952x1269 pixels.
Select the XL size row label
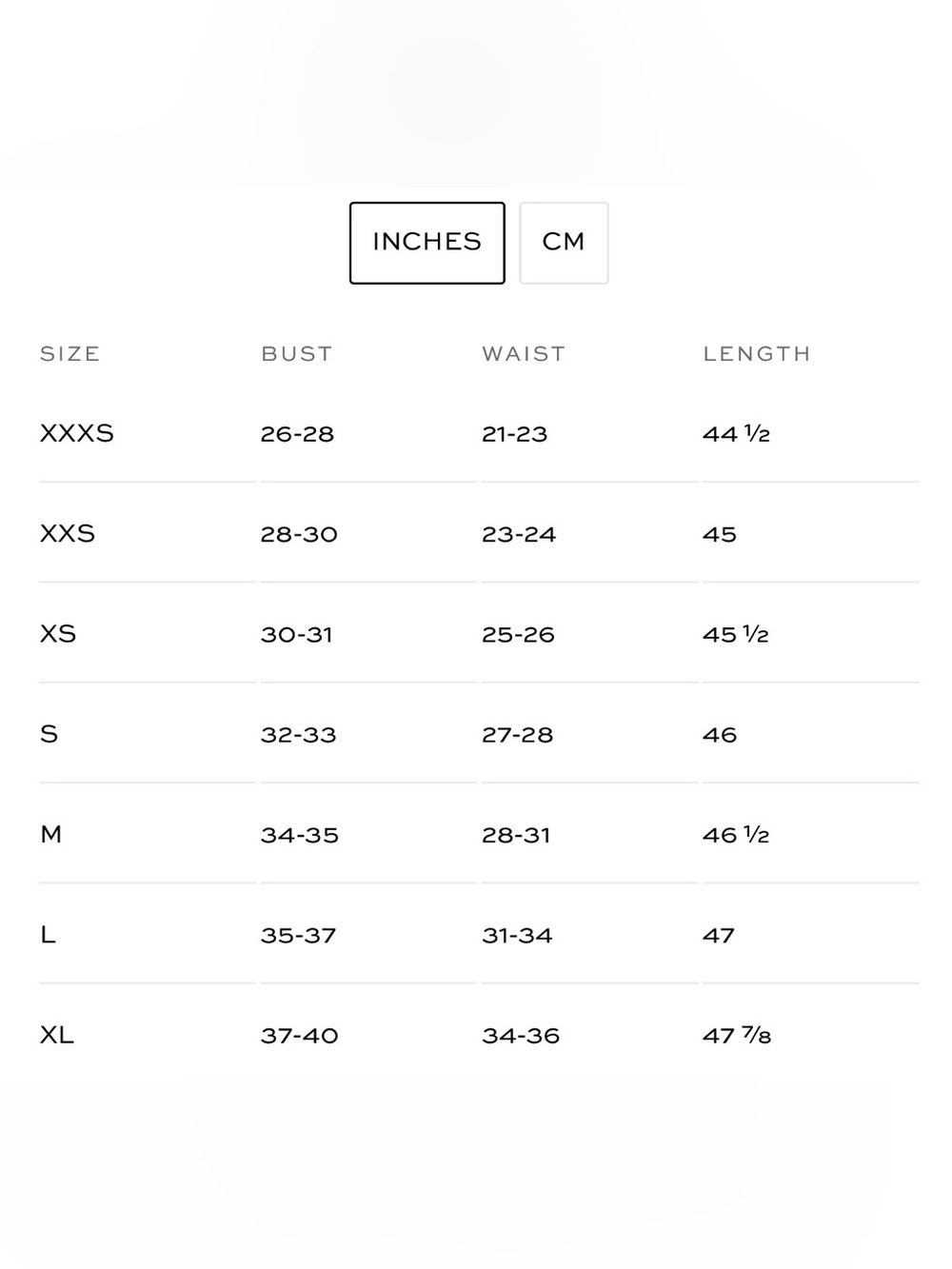click(x=57, y=1035)
